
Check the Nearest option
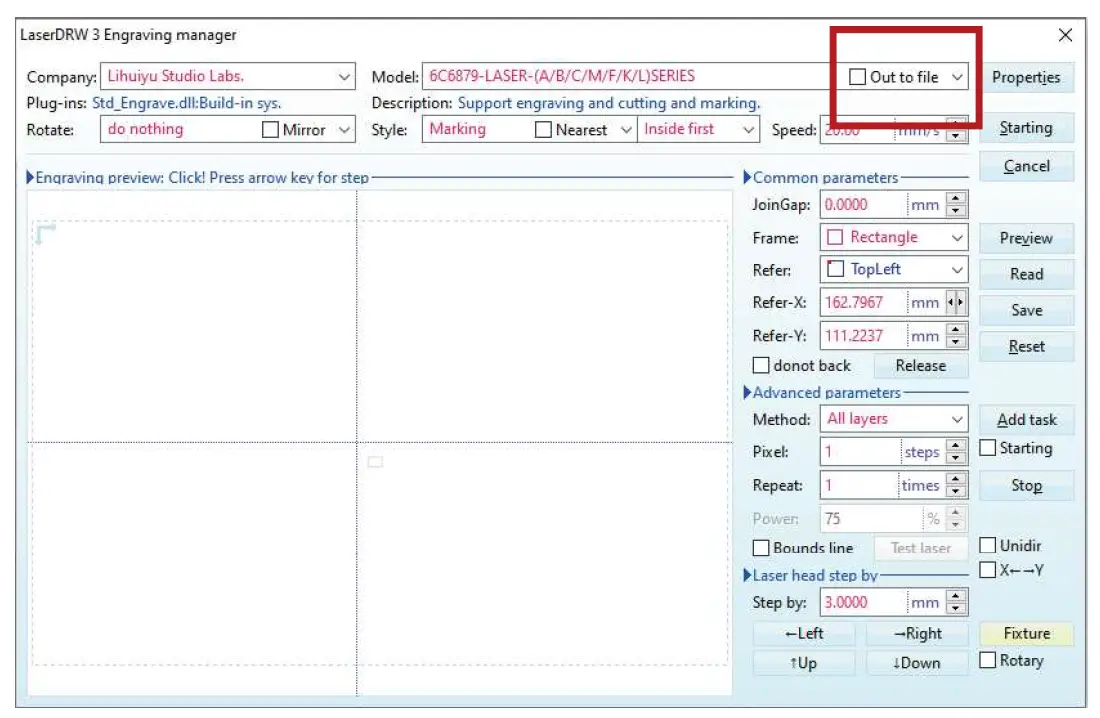(x=542, y=130)
